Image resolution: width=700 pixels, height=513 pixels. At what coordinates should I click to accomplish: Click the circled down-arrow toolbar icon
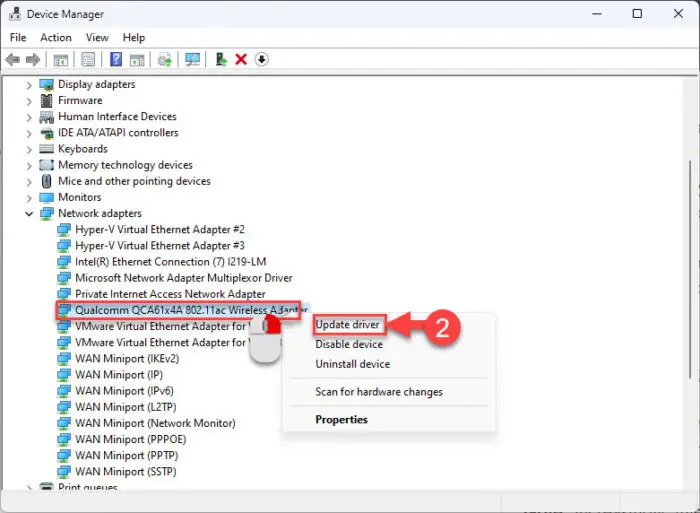262,59
